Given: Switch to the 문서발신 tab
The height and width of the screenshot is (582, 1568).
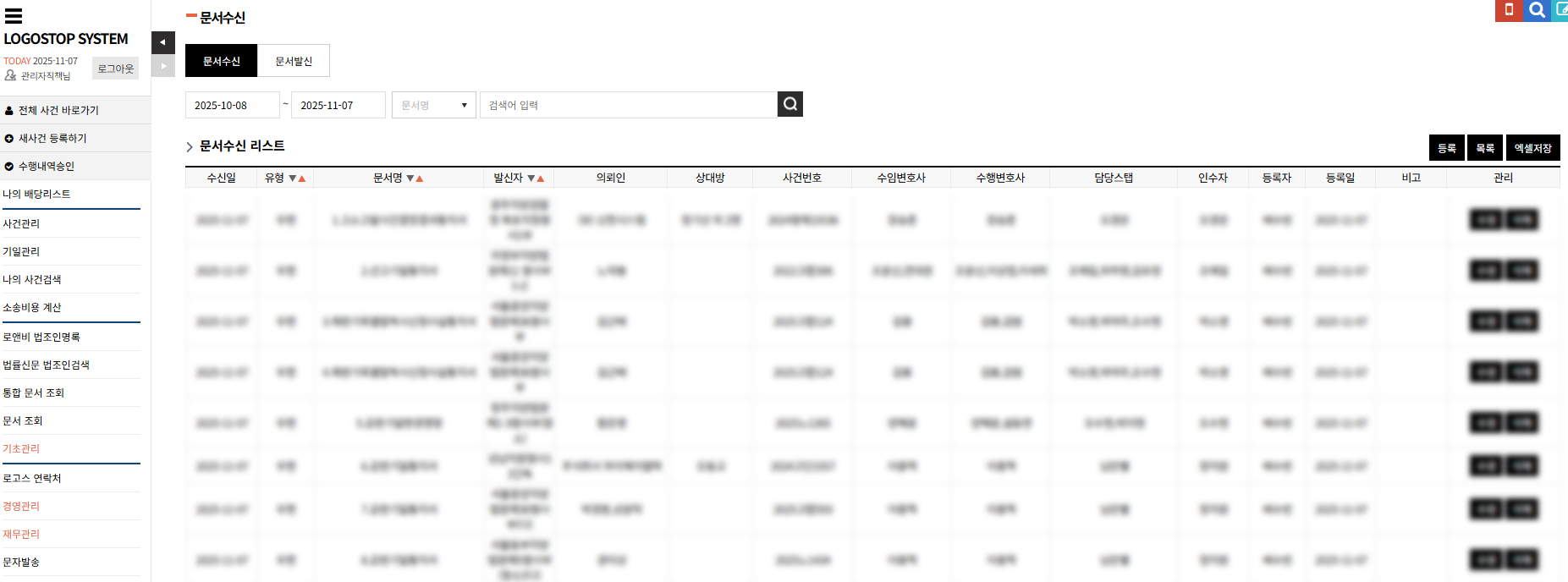Looking at the screenshot, I should pyautogui.click(x=294, y=61).
